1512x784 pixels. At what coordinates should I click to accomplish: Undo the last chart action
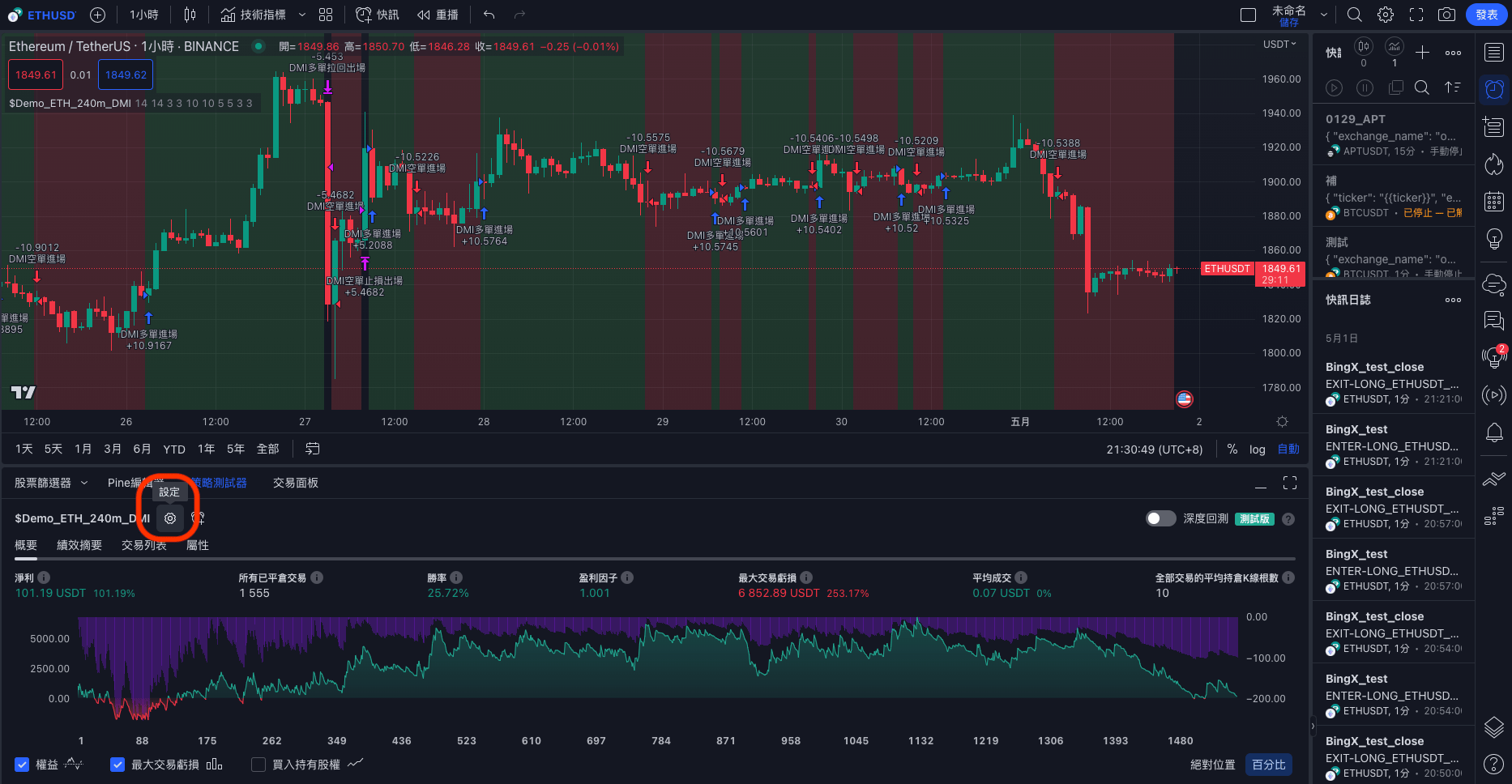[489, 15]
